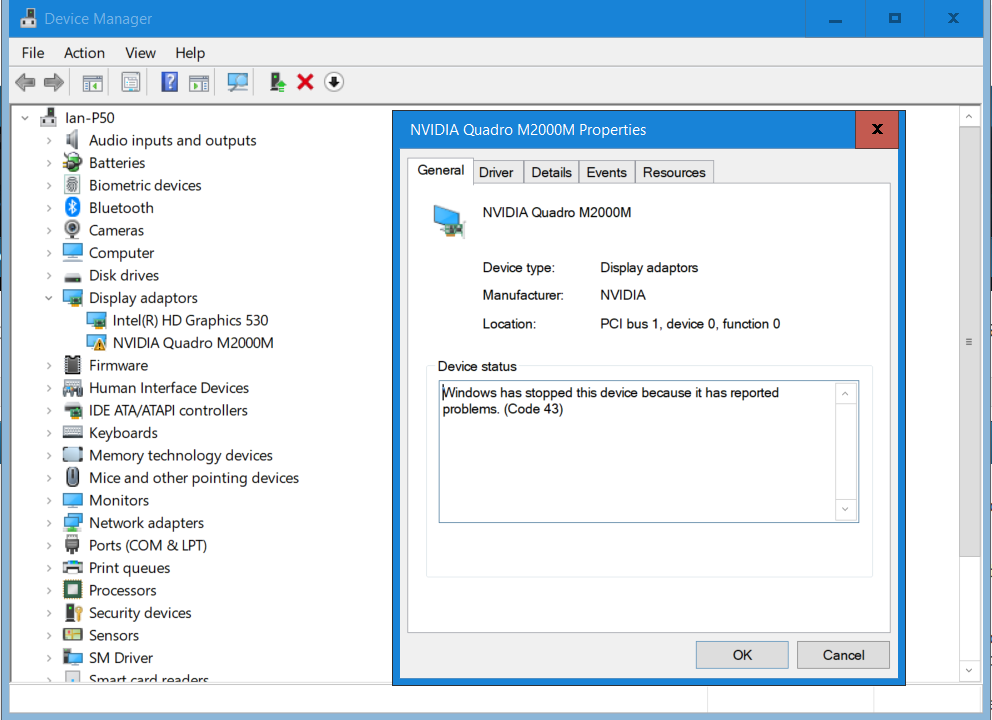Click the Audio inputs and outputs speaker icon

tap(73, 140)
